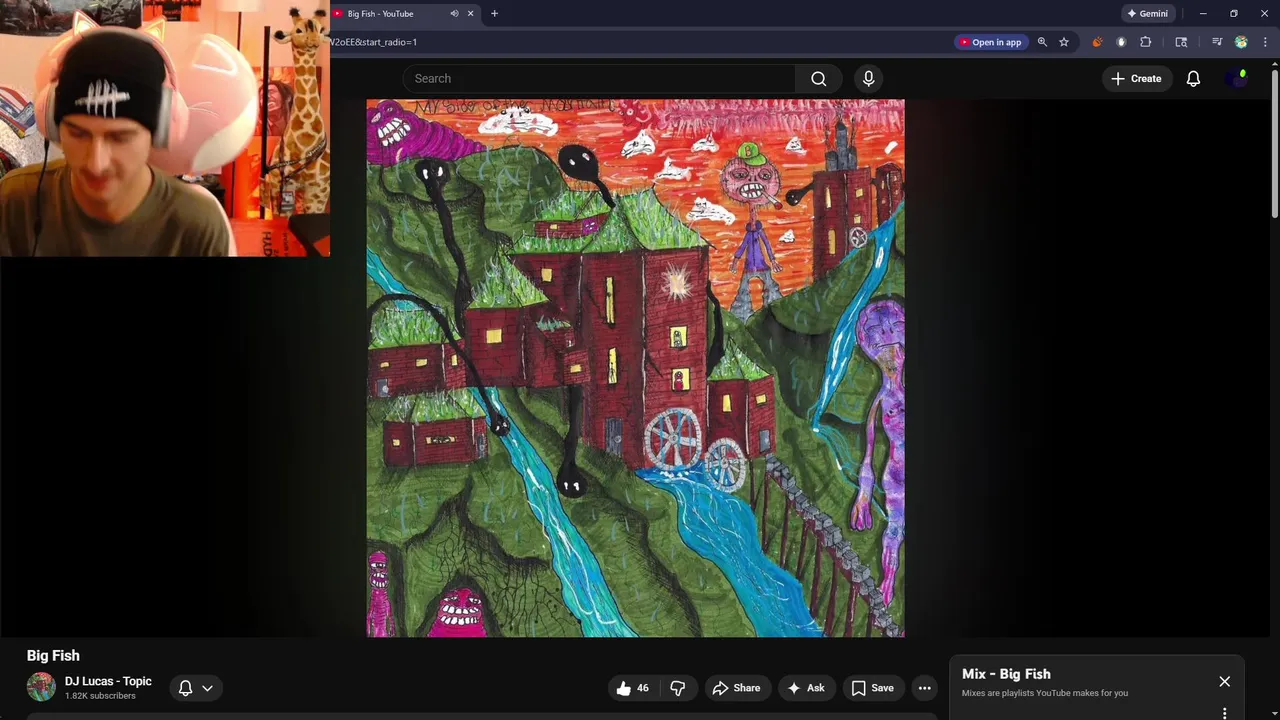Open a new browser tab
Viewport: 1280px width, 720px height.
(494, 14)
